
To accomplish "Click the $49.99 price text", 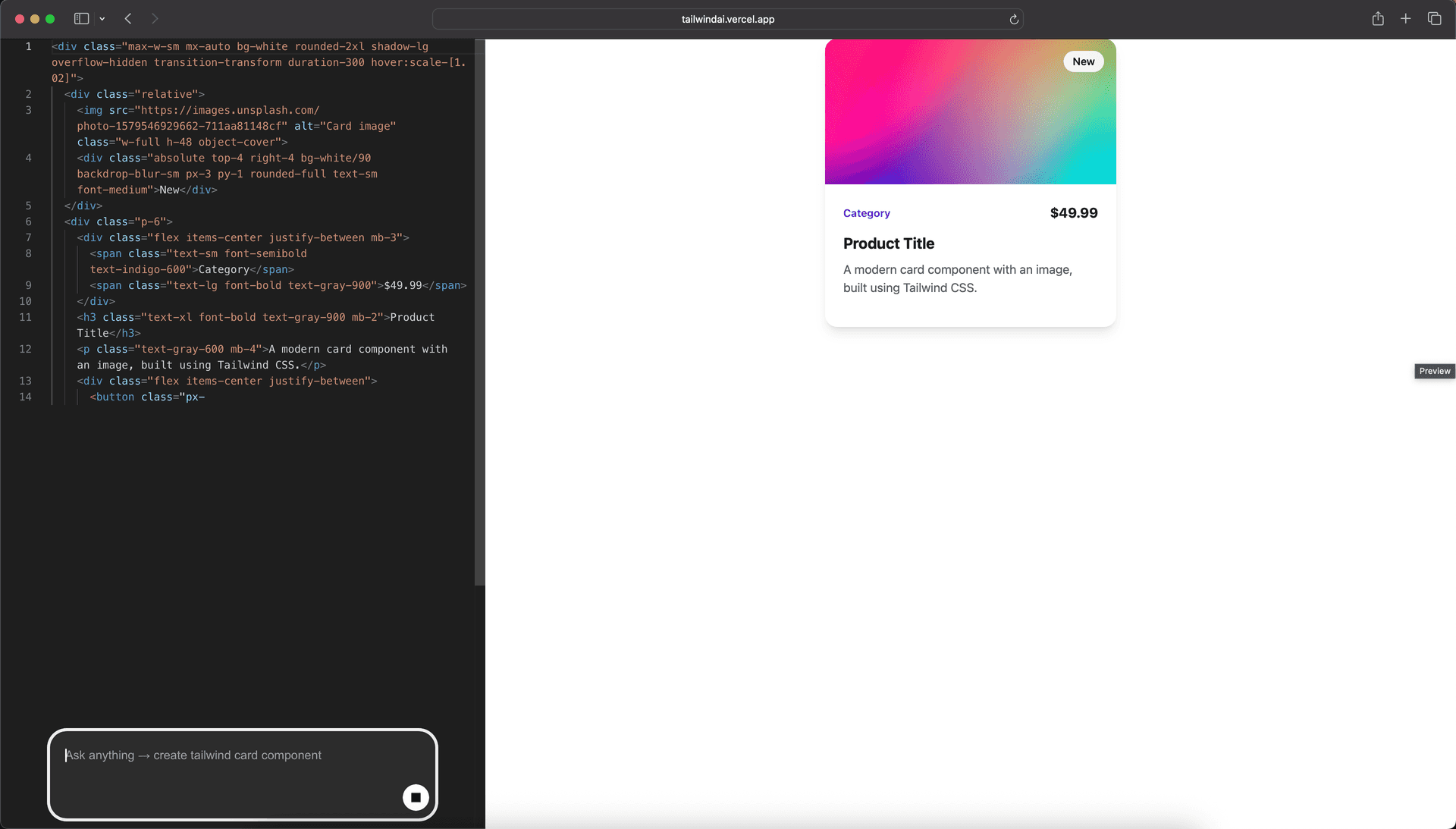I will (x=1073, y=213).
